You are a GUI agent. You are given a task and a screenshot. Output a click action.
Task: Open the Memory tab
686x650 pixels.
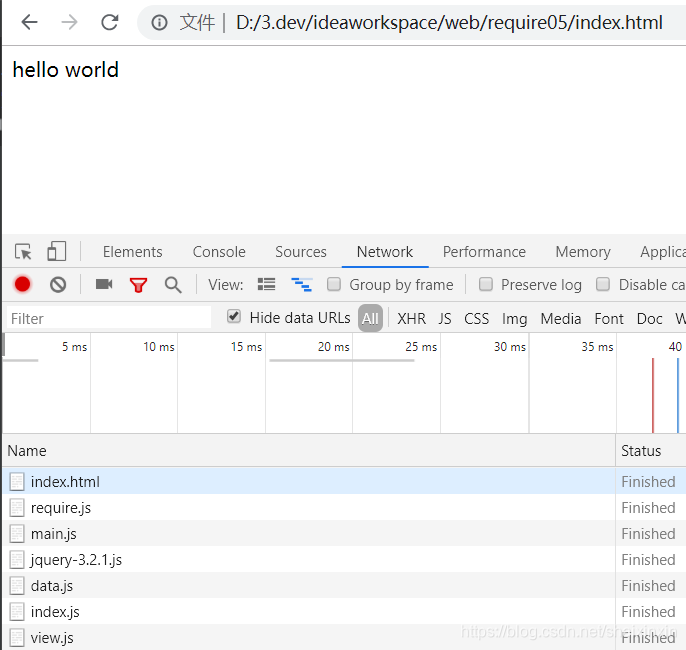pos(583,252)
